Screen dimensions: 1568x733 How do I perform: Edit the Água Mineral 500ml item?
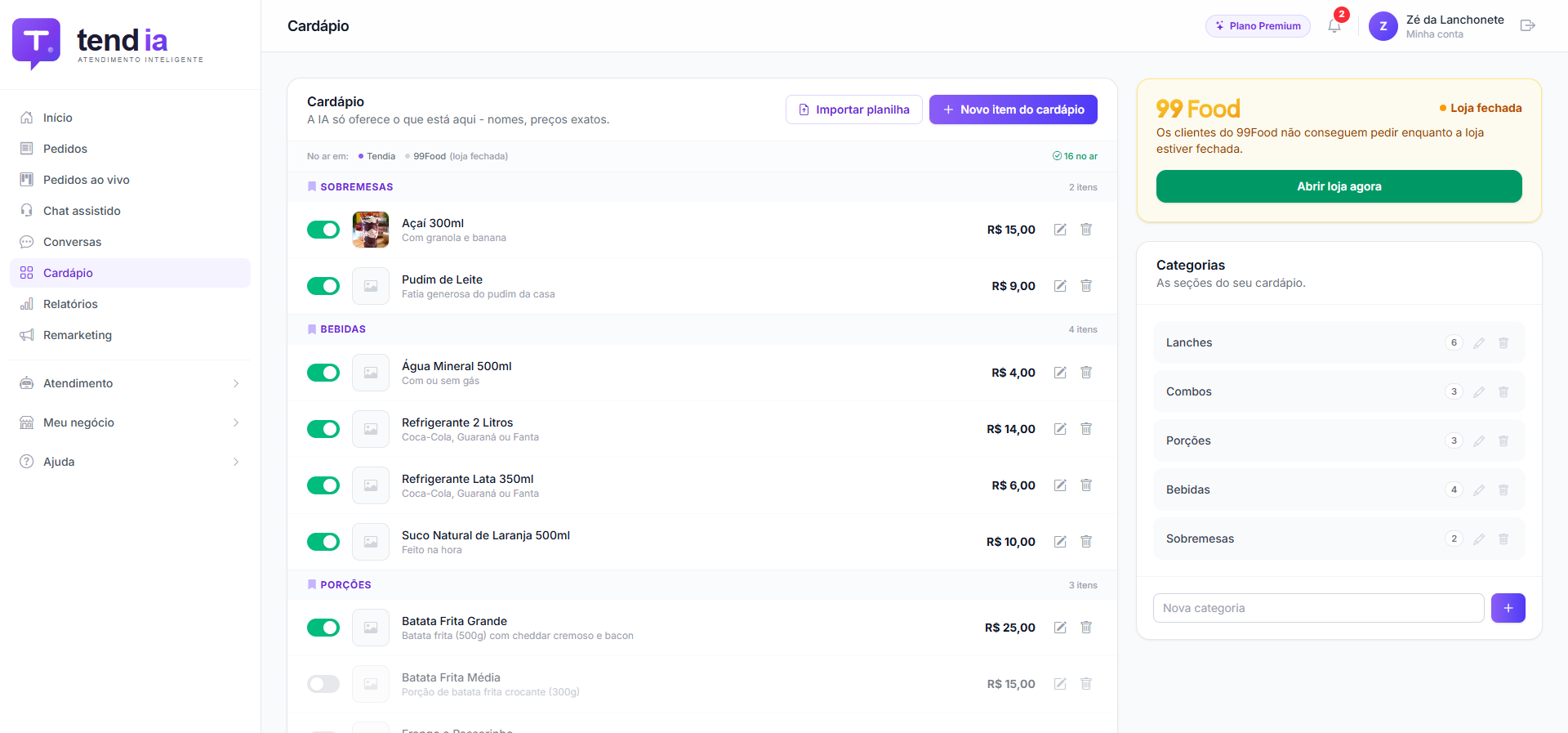click(1060, 373)
